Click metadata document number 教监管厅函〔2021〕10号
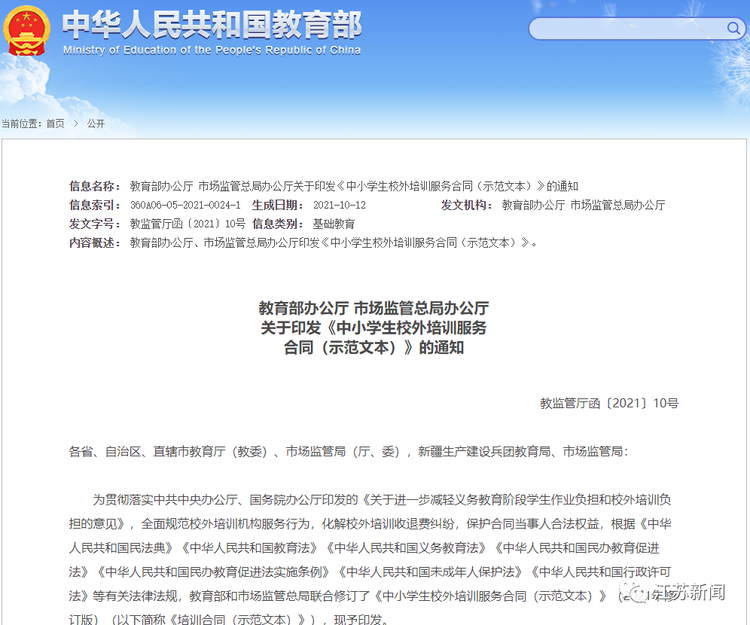Screen dimensions: 750x625 pyautogui.click(x=188, y=224)
